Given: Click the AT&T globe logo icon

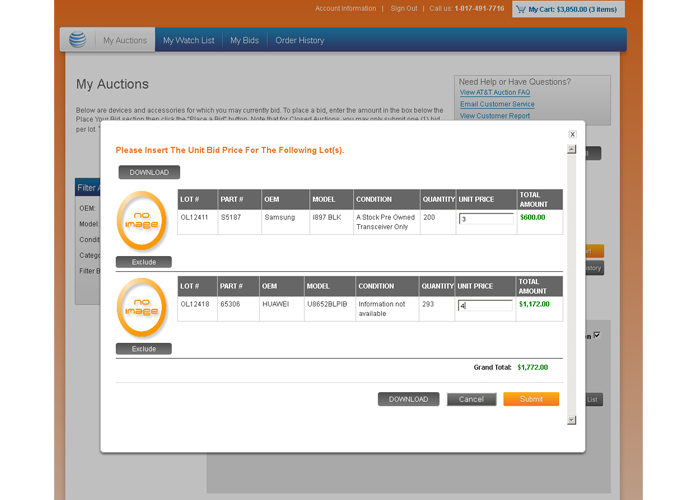Looking at the screenshot, I should pos(78,40).
